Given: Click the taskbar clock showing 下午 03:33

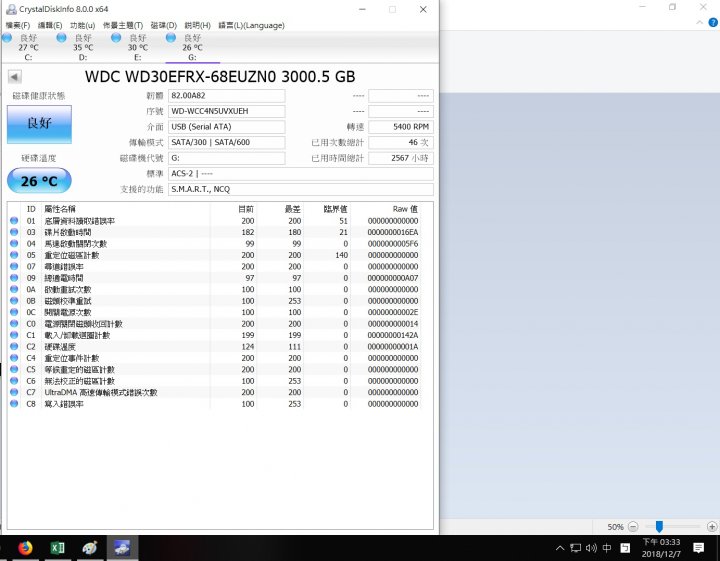Looking at the screenshot, I should click(661, 548).
